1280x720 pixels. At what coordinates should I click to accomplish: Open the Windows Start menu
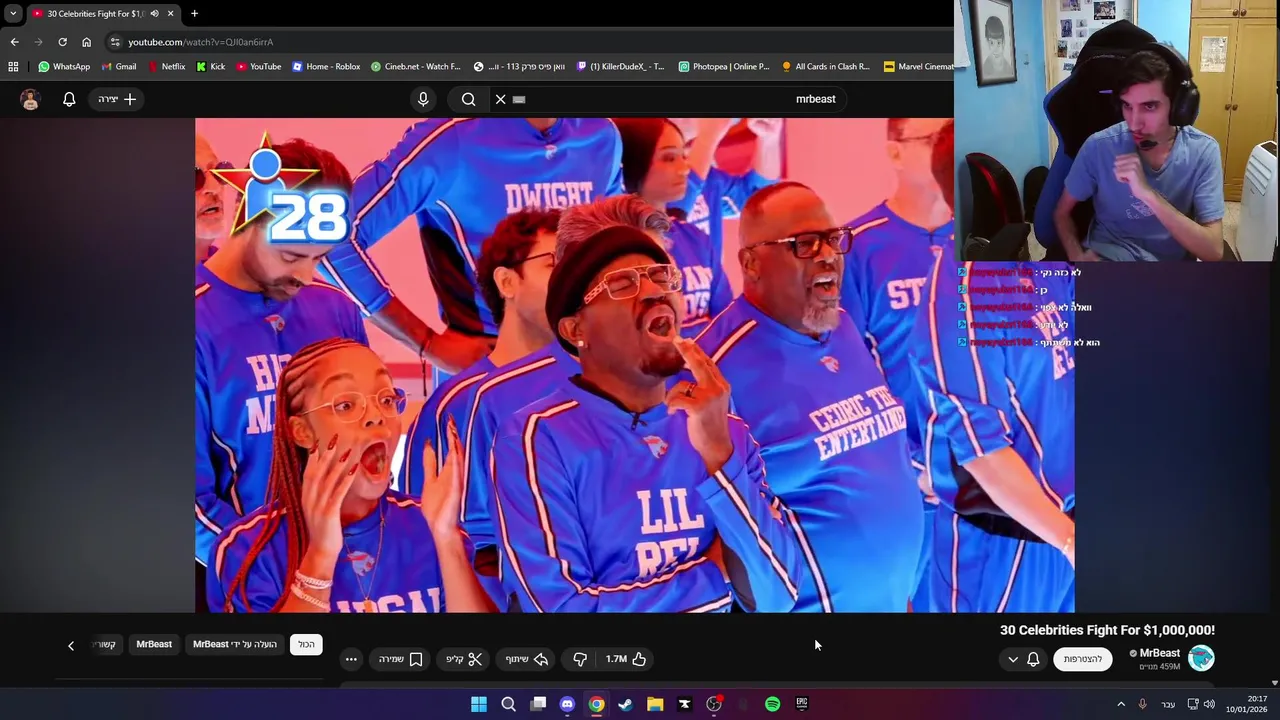[479, 704]
